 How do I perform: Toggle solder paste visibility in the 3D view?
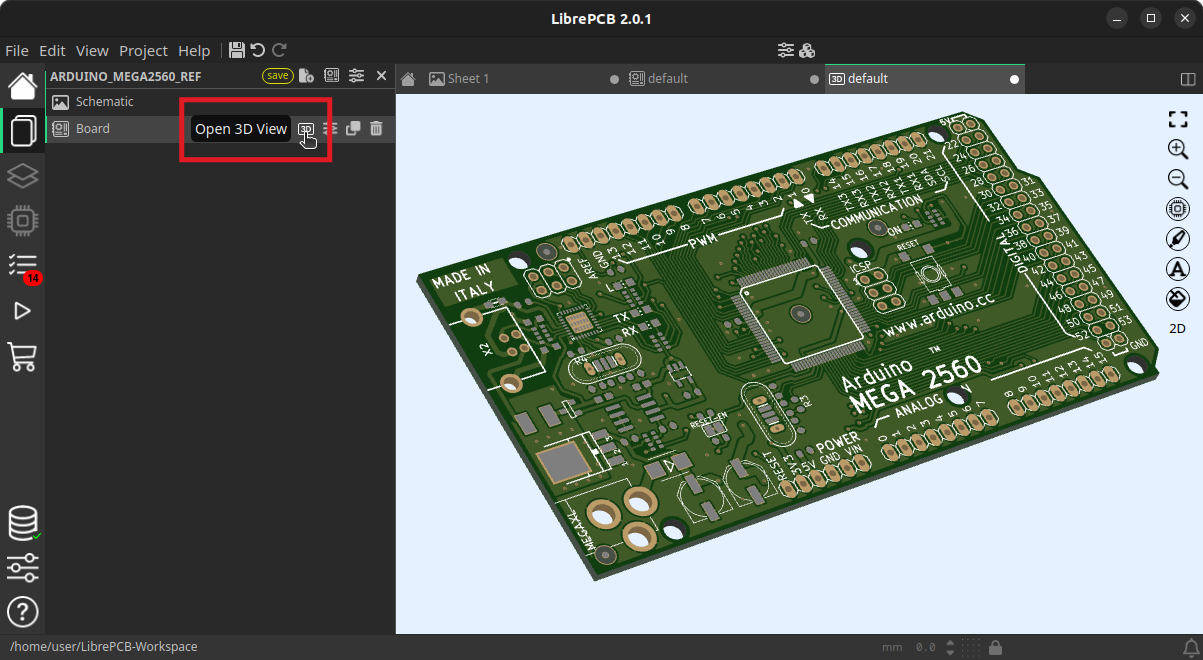[1178, 239]
